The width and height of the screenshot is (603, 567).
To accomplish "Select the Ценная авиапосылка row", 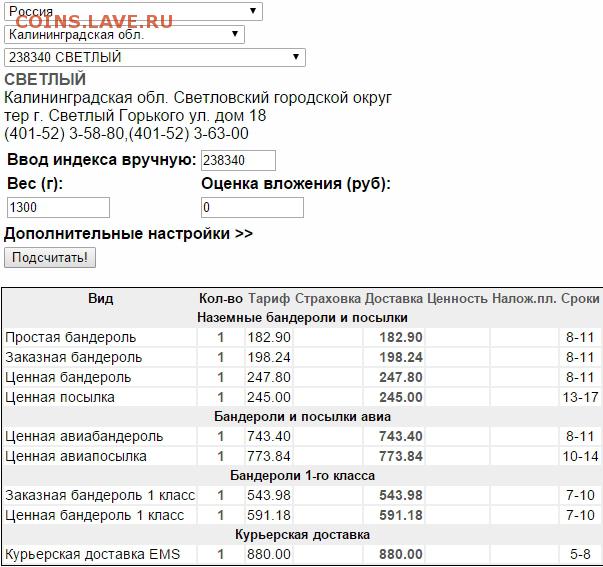I will (x=76, y=456).
